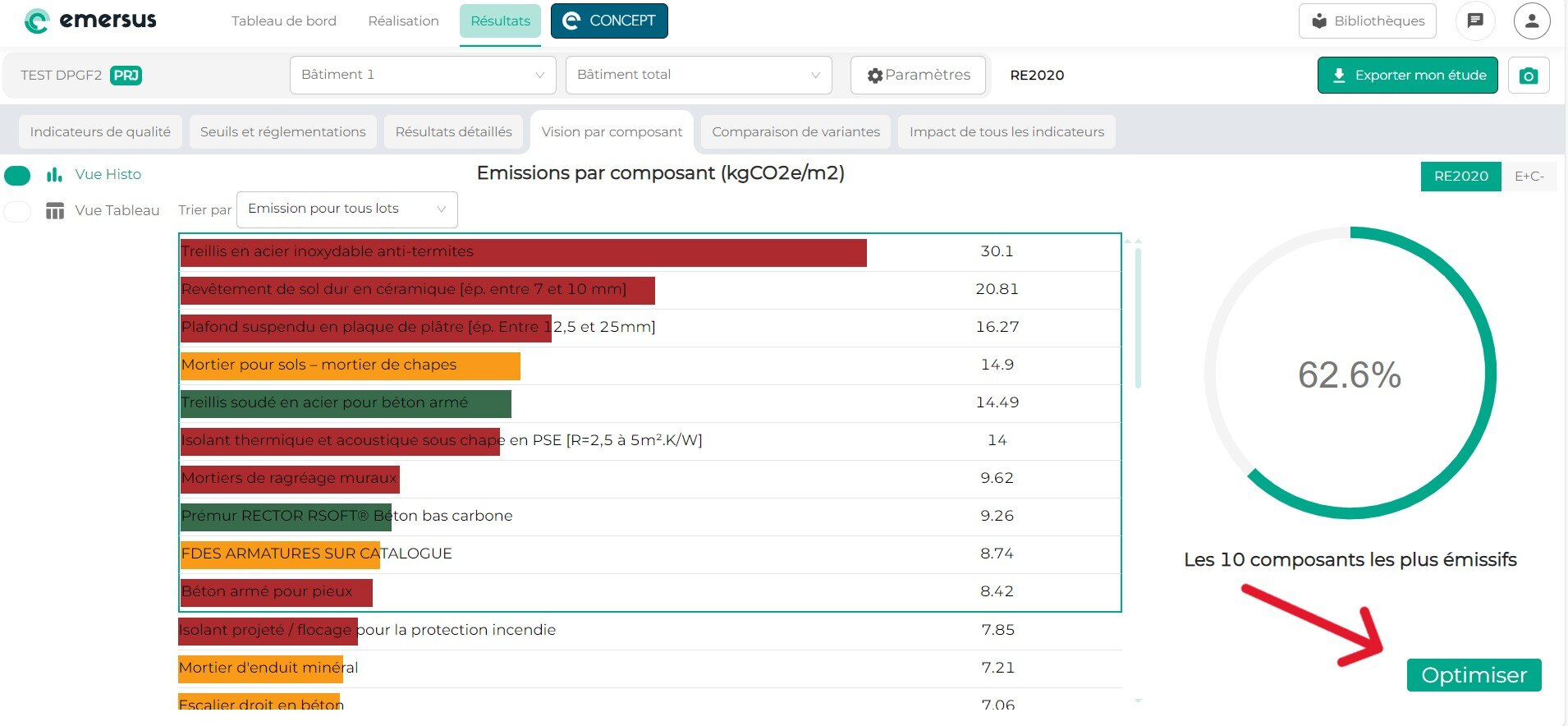Click the 20.81 emission value
Screen dimensions: 1568x726
pos(997,290)
